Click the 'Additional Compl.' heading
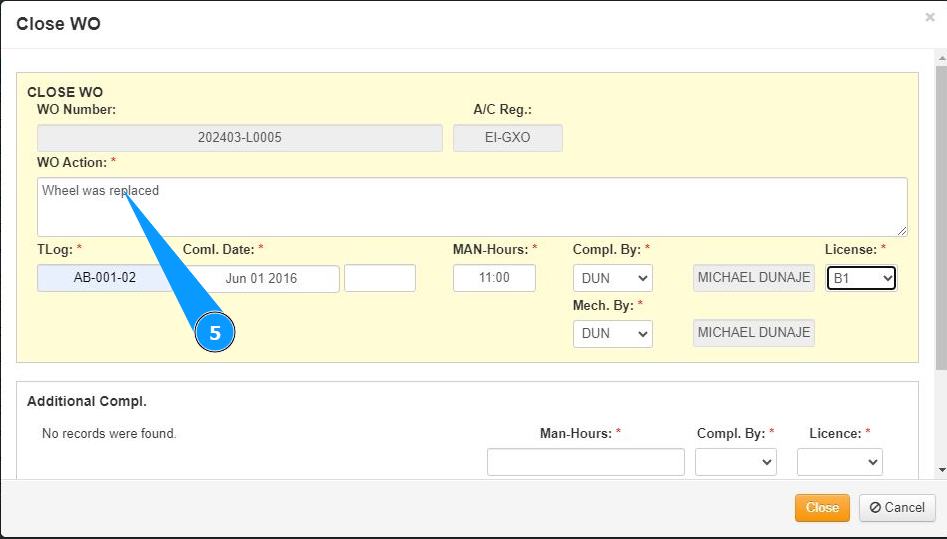Image resolution: width=947 pixels, height=539 pixels. point(87,401)
